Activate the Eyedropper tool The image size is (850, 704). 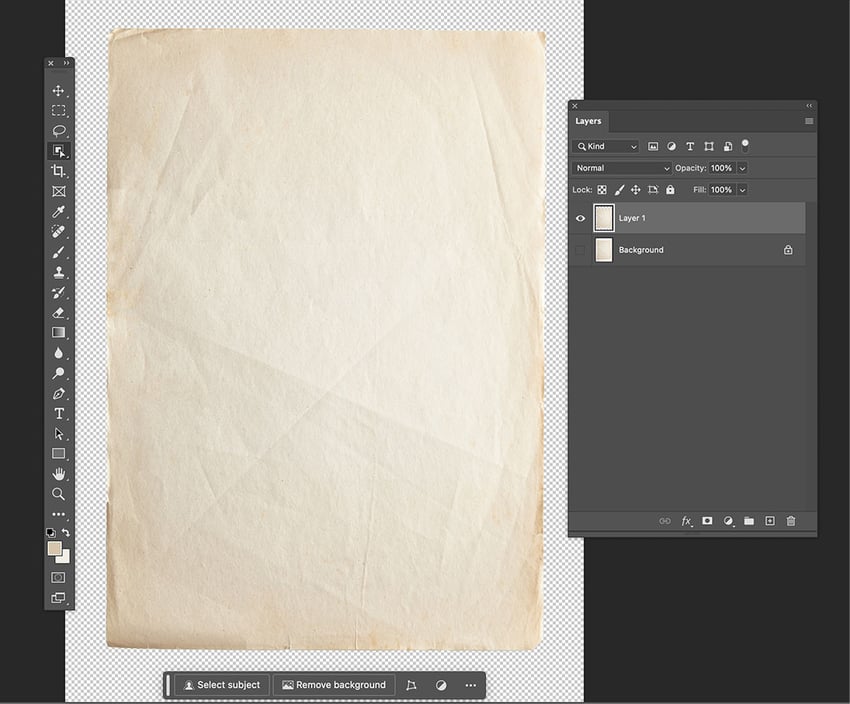(x=59, y=211)
